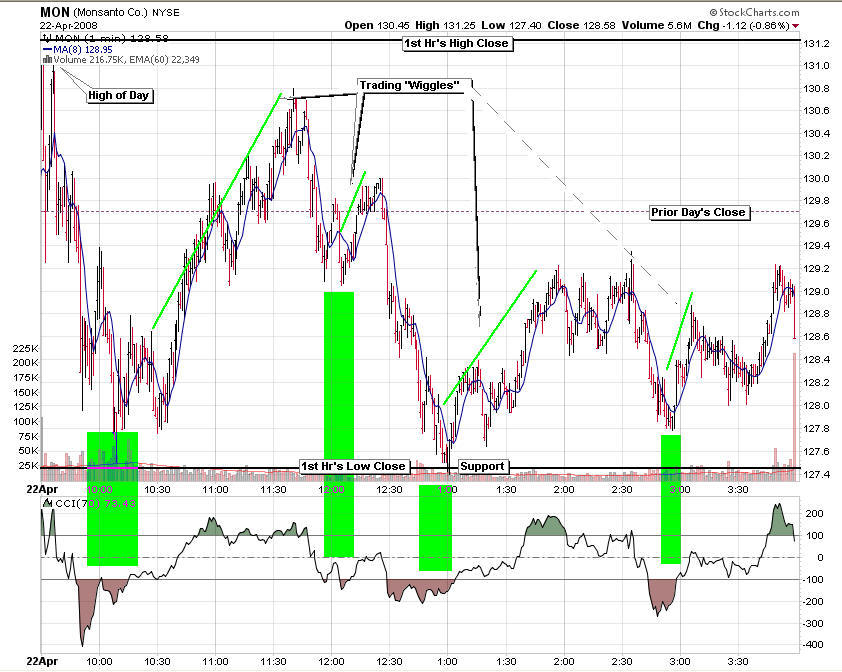
Task: Click the 'Support' annotation label
Action: pos(482,466)
